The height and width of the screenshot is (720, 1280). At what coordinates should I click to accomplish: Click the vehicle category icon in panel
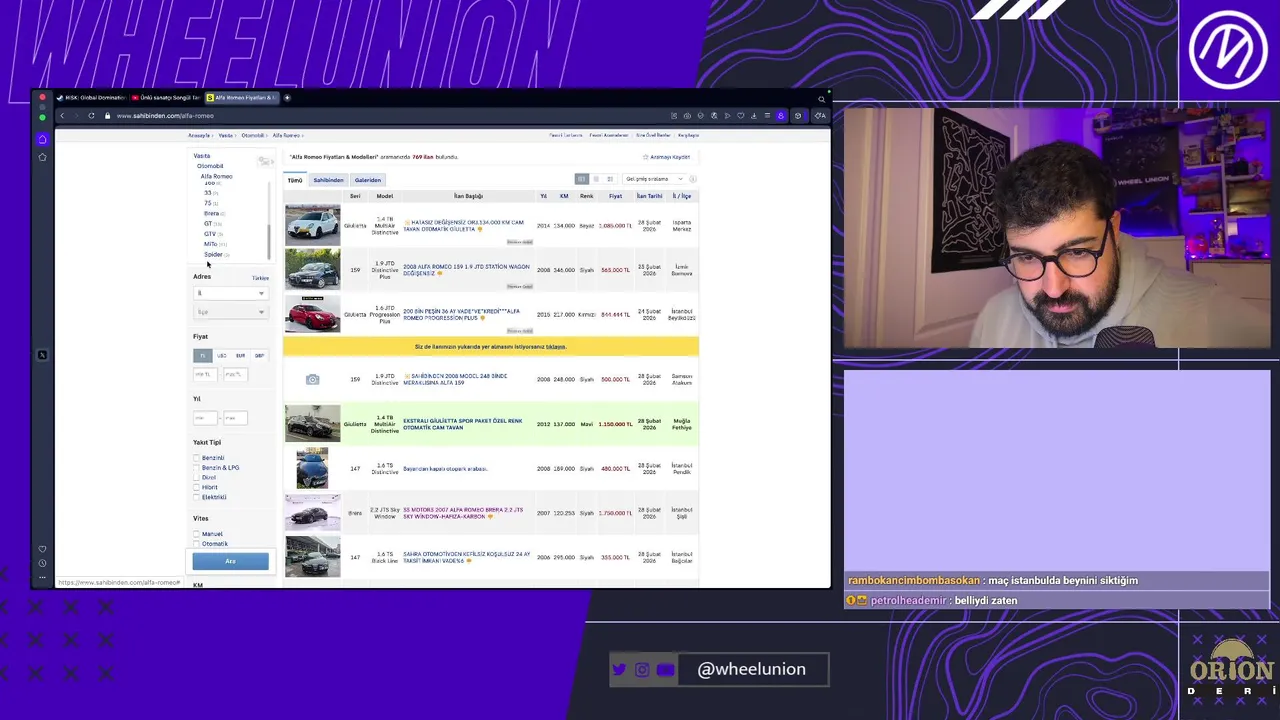(265, 161)
